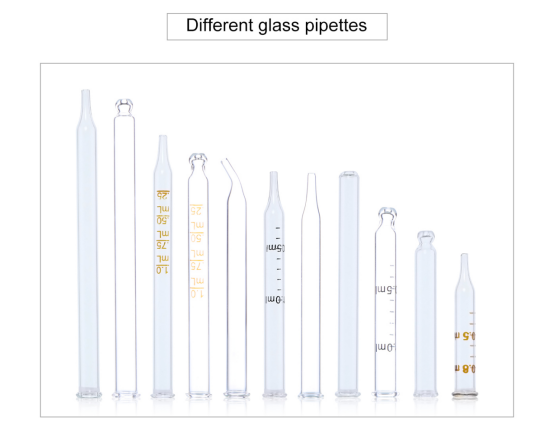Select the bent-tip glass pipette

click(236, 278)
